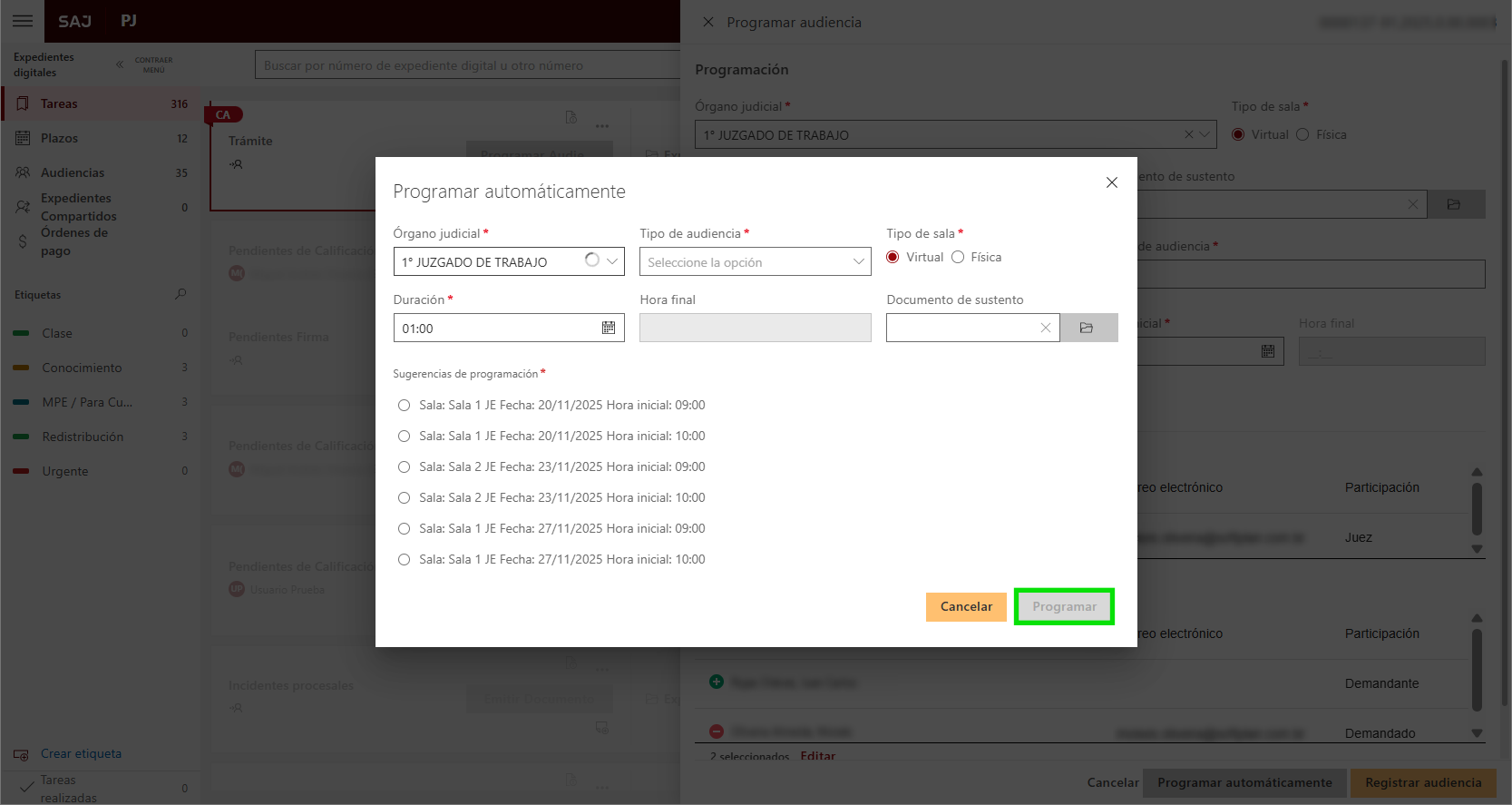Viewport: 1512px width, 805px height.
Task: Expand the Órgano judicial dropdown in the dialog
Action: click(613, 261)
